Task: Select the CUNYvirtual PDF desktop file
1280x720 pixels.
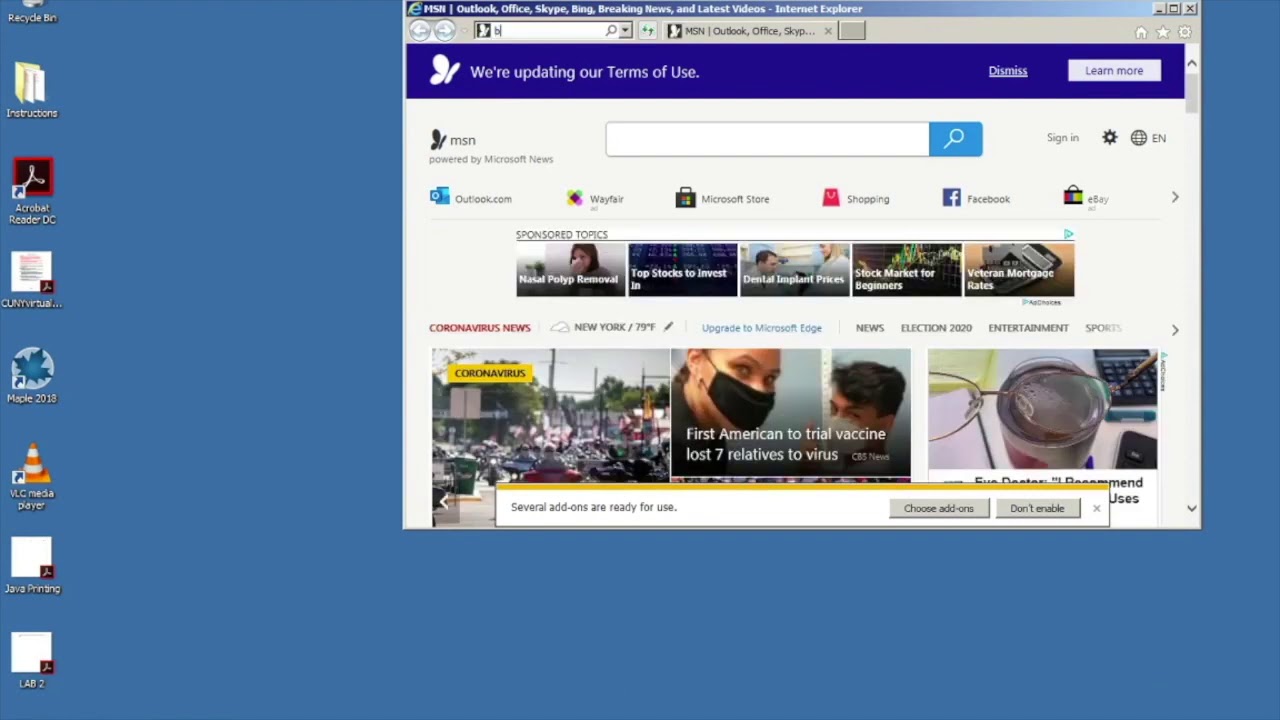Action: [x=32, y=281]
